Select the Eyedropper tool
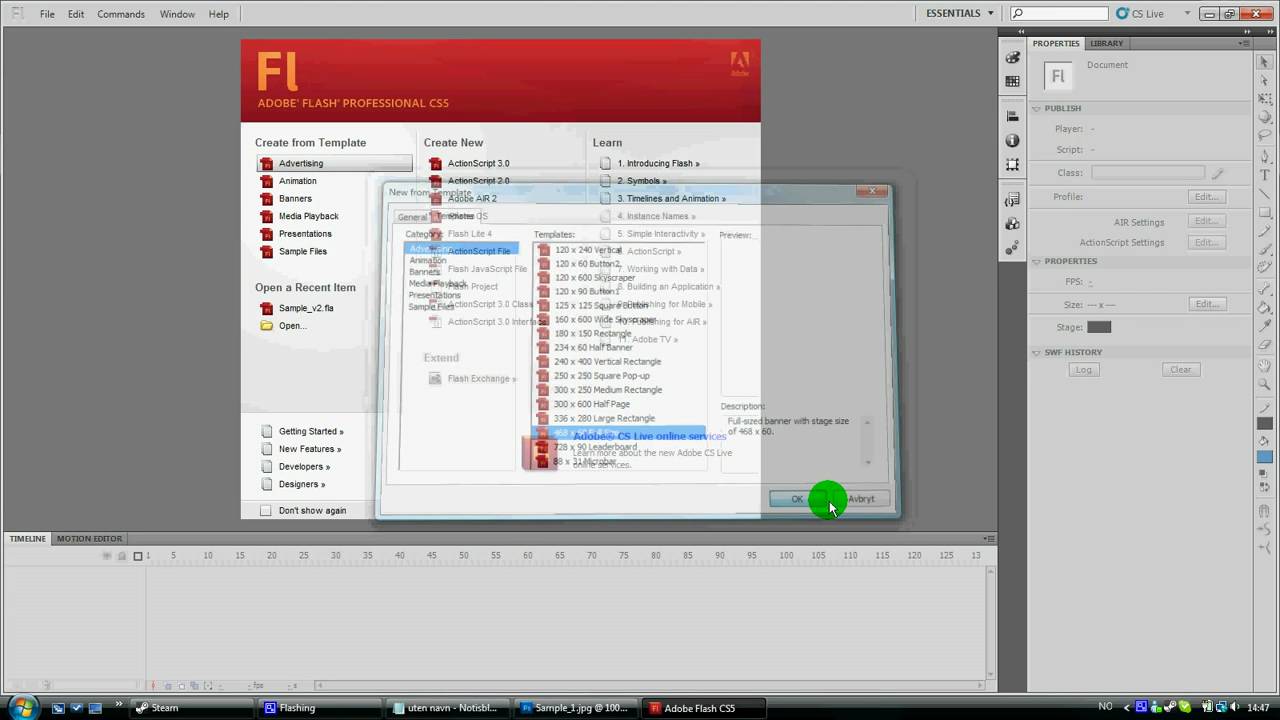This screenshot has width=1280, height=720. point(1265,325)
